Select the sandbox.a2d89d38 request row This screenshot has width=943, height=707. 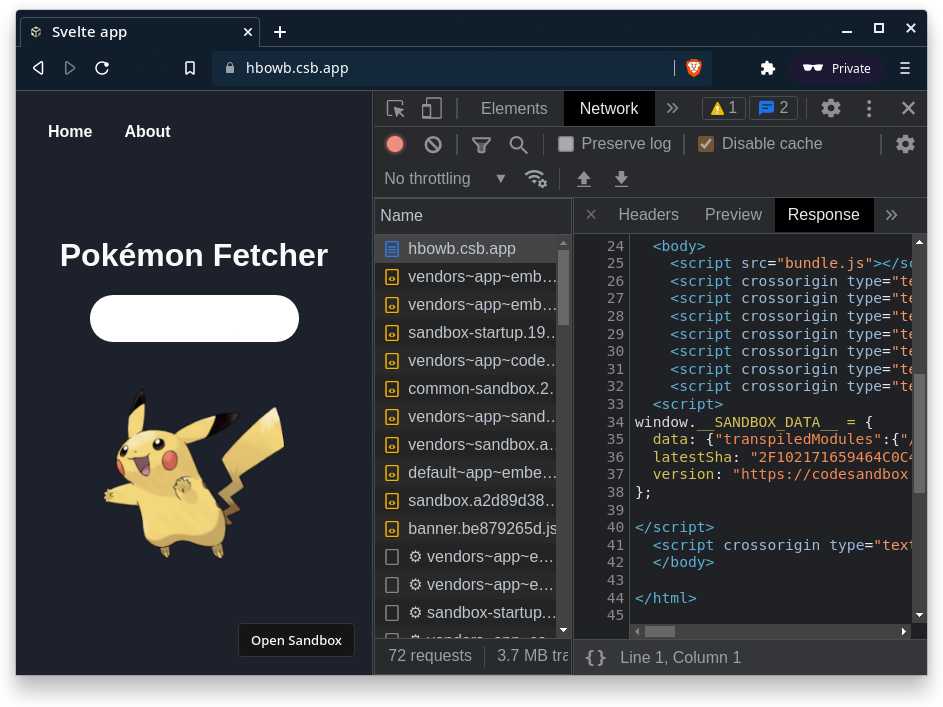tap(467, 501)
